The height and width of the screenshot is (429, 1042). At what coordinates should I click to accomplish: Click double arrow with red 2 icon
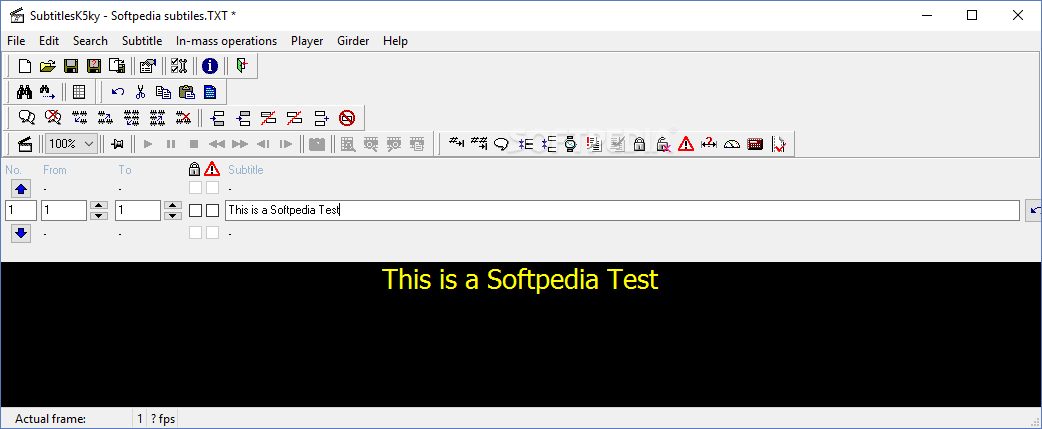pyautogui.click(x=709, y=143)
